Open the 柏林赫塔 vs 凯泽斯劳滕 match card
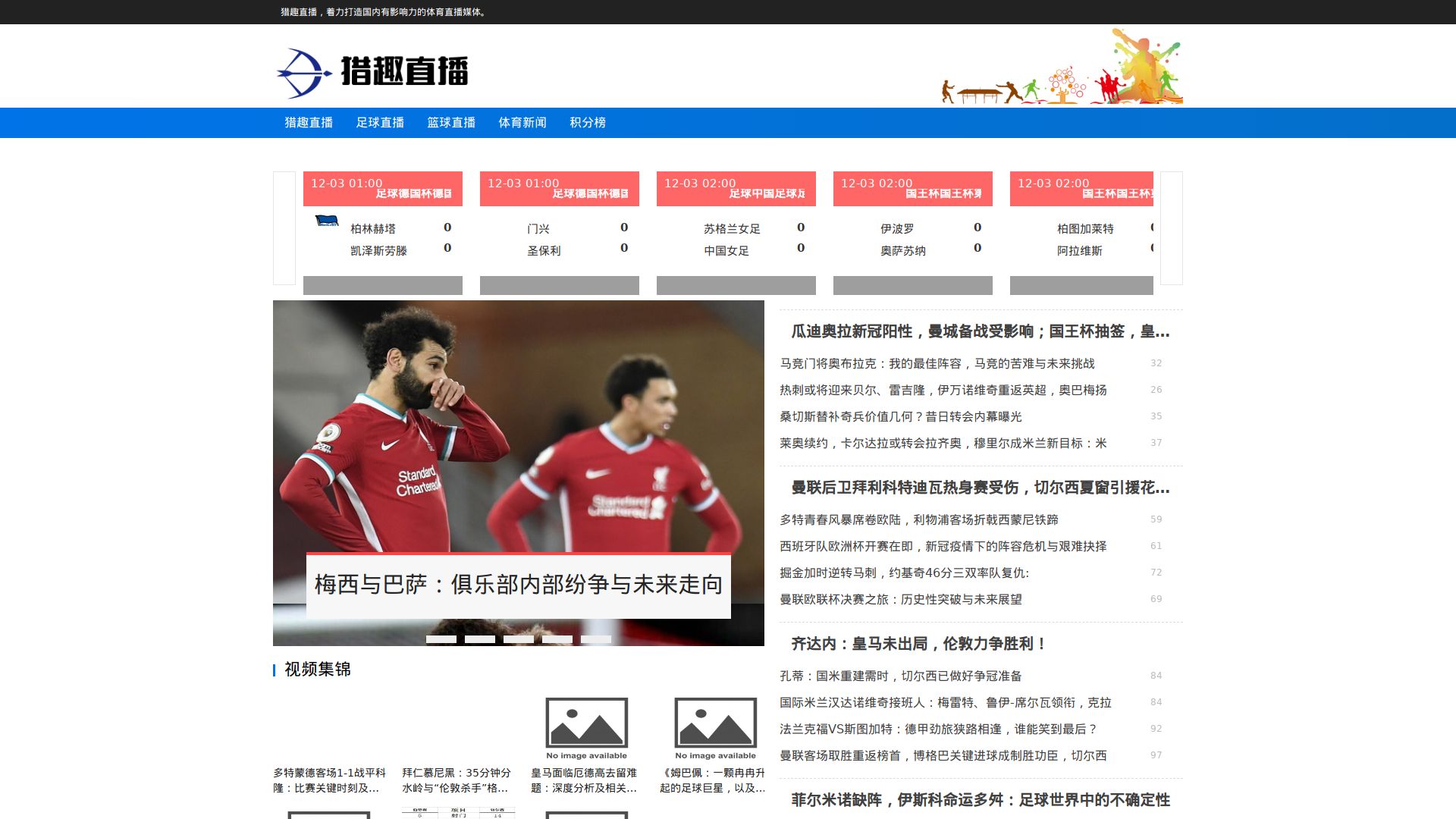 click(383, 238)
